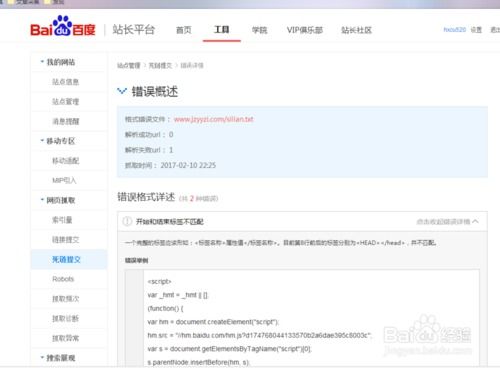Open the 学院 tab
The height and width of the screenshot is (368, 500).
pyautogui.click(x=259, y=30)
